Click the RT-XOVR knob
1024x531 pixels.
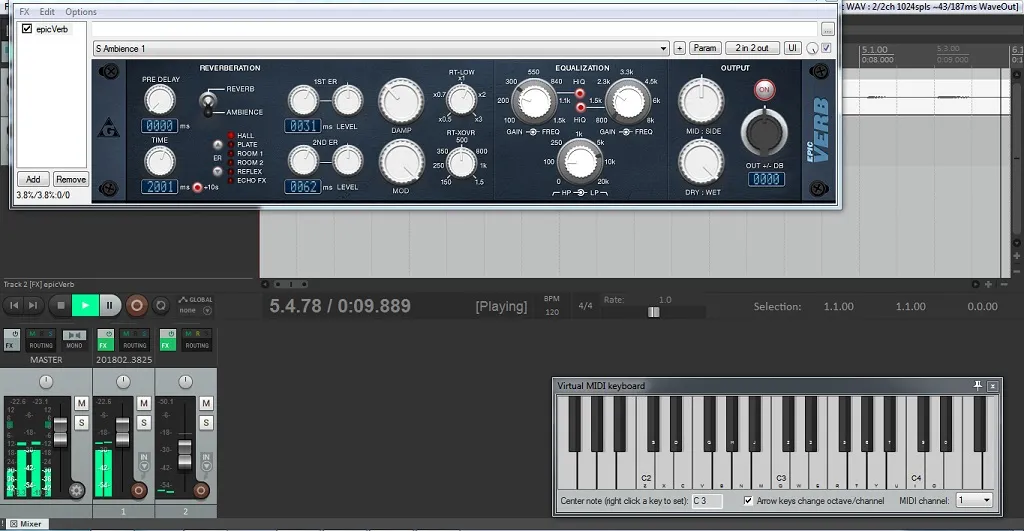pos(461,163)
